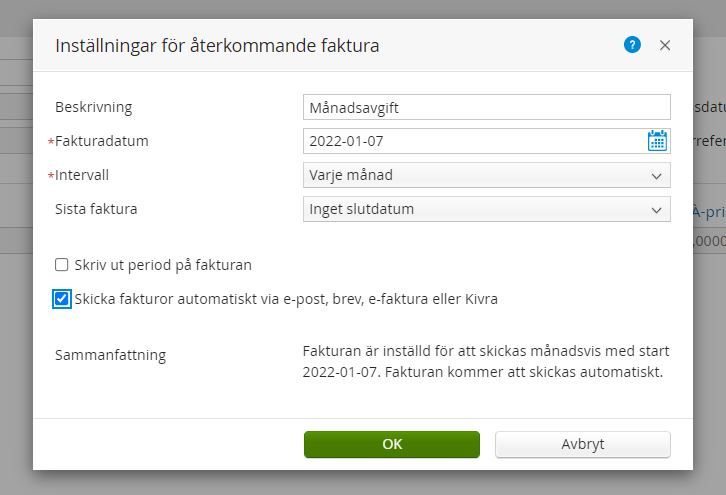This screenshot has width=726, height=495.
Task: Confirm settings with the green OK button
Action: click(x=392, y=444)
